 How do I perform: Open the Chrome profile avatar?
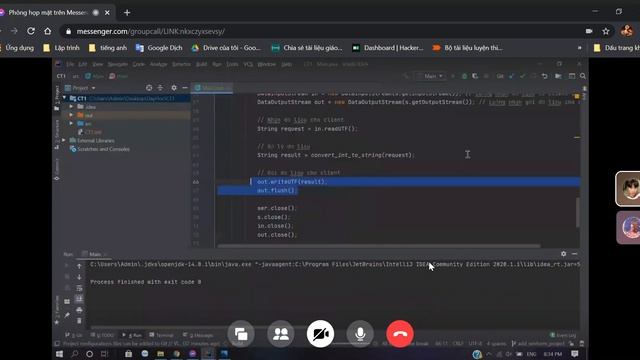click(x=627, y=31)
